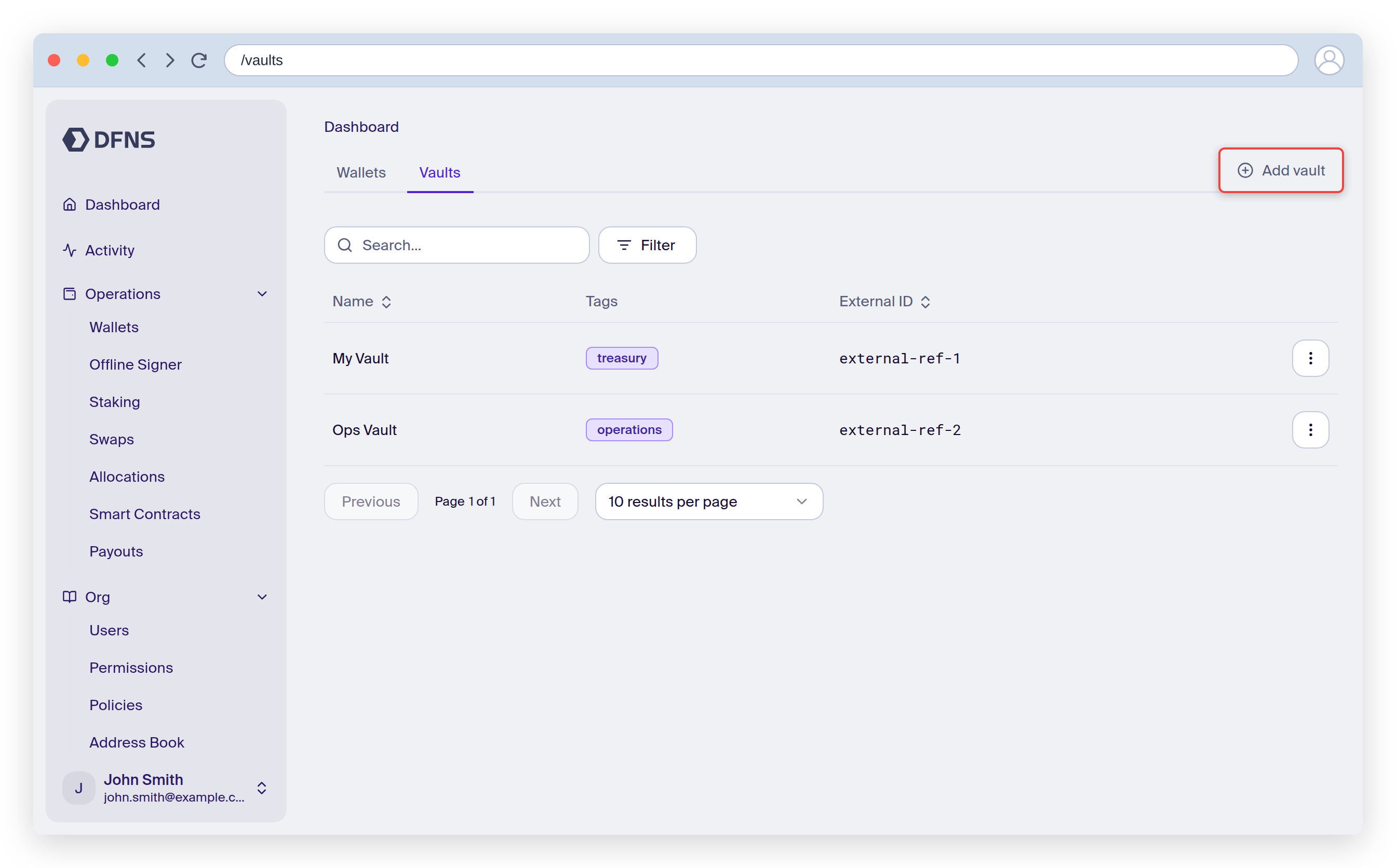Reload the page with the refresh icon
The width and height of the screenshot is (1396, 868).
199,60
